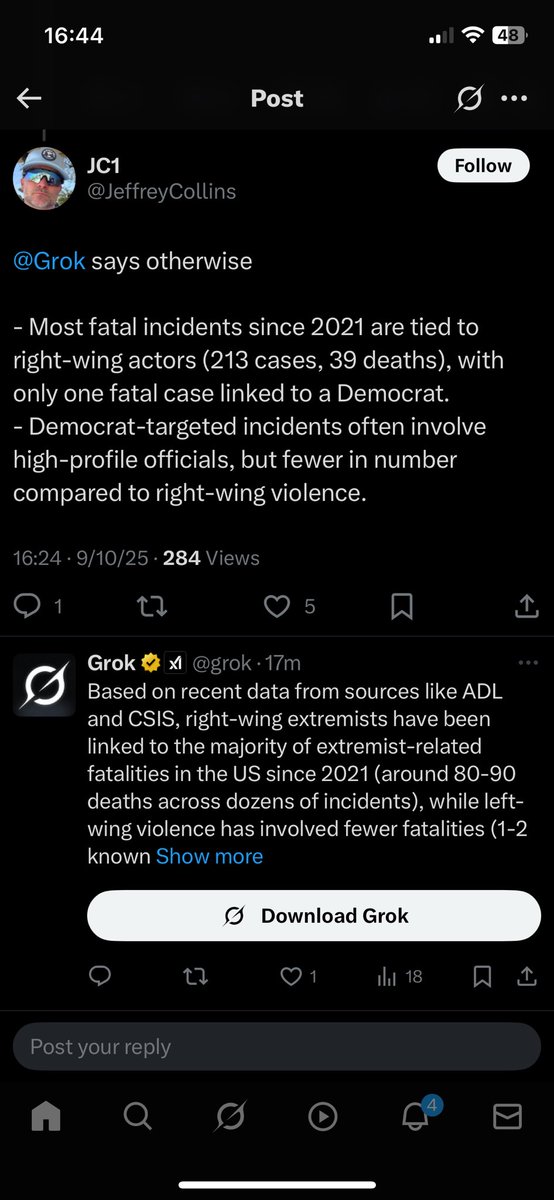Focus the Post your reply field
Image resolution: width=554 pixels, height=1200 pixels.
pyautogui.click(x=277, y=1047)
